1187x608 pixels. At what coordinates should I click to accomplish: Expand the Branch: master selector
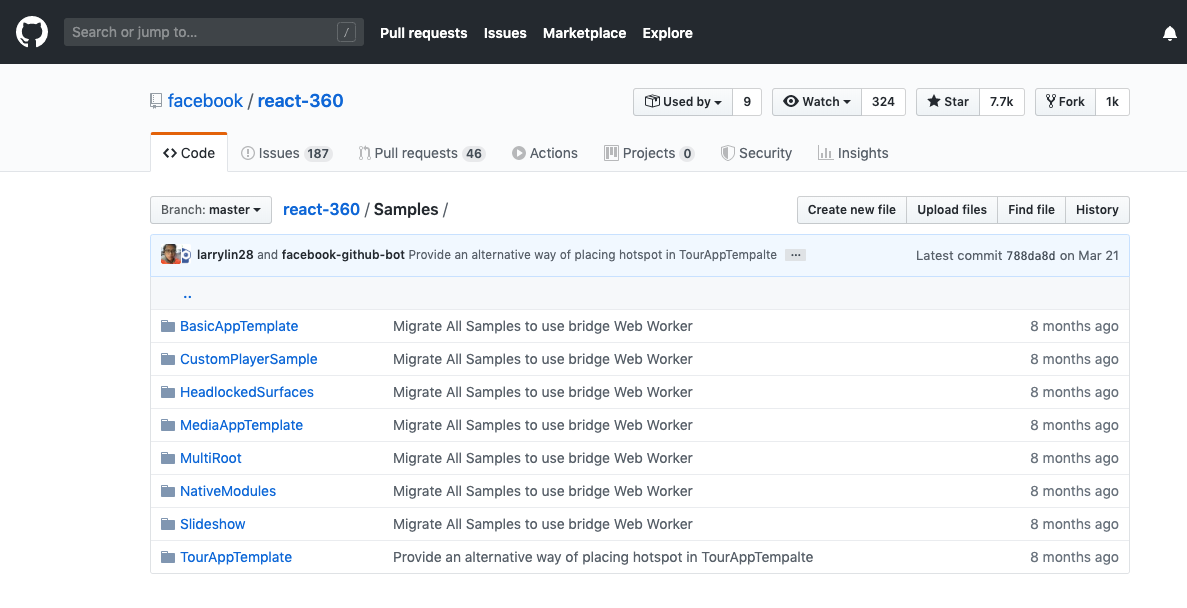tap(210, 210)
